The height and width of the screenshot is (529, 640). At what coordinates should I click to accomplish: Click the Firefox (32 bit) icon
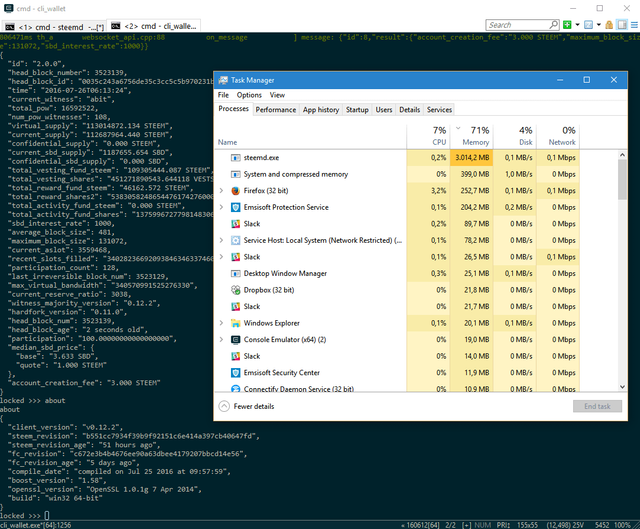(x=236, y=191)
